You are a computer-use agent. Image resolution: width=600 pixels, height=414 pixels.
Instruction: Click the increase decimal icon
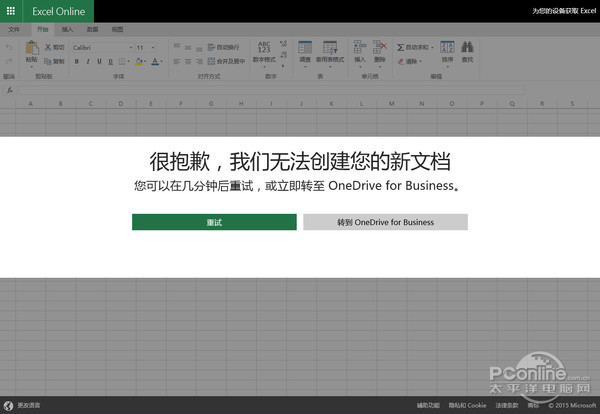click(x=283, y=44)
